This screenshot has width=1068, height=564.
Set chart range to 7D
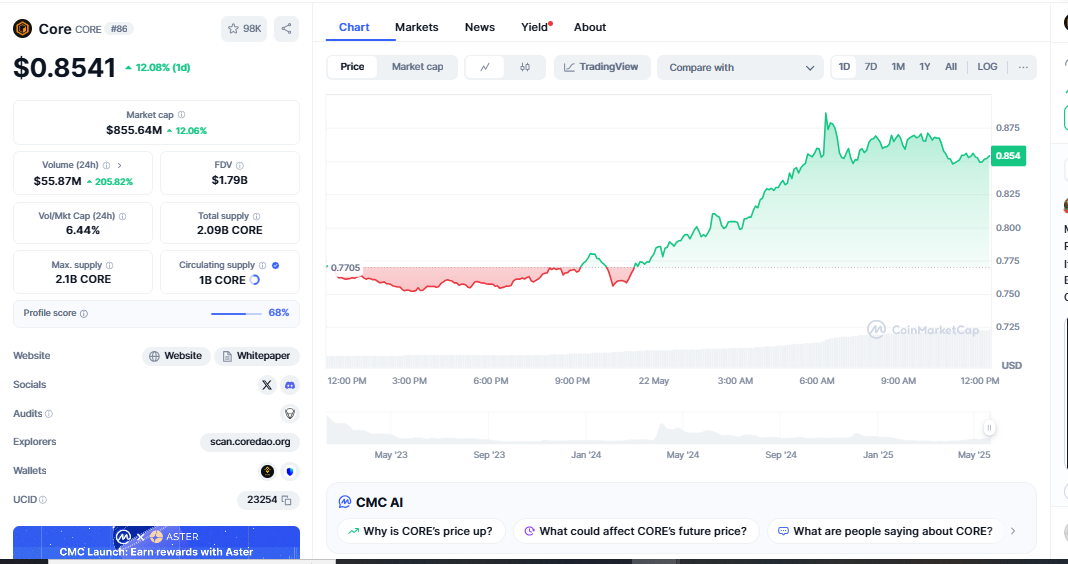click(x=870, y=67)
